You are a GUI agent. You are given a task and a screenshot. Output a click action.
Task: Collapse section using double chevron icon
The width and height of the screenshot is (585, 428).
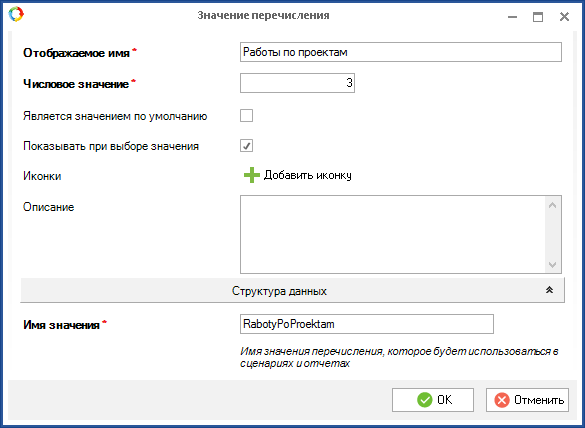click(549, 290)
